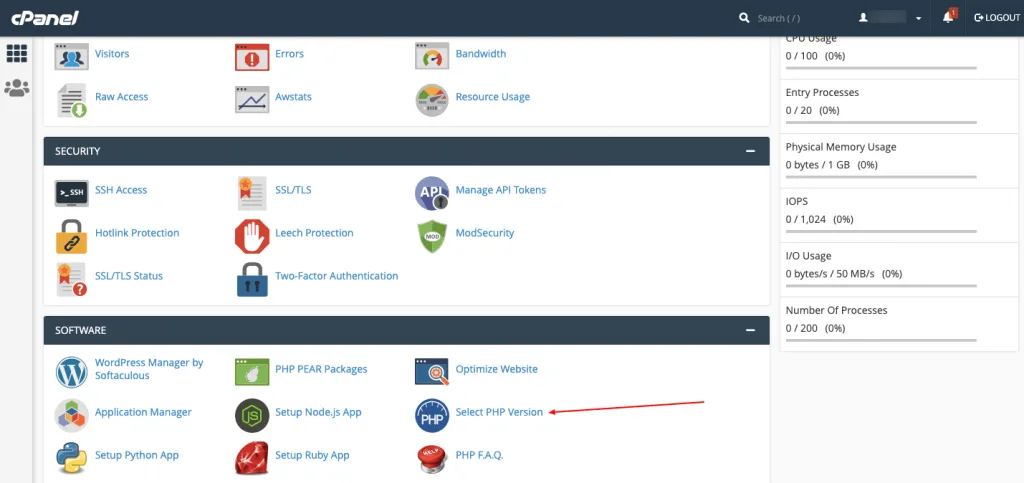
Task: Open the Manage API Tokens link
Action: (500, 190)
